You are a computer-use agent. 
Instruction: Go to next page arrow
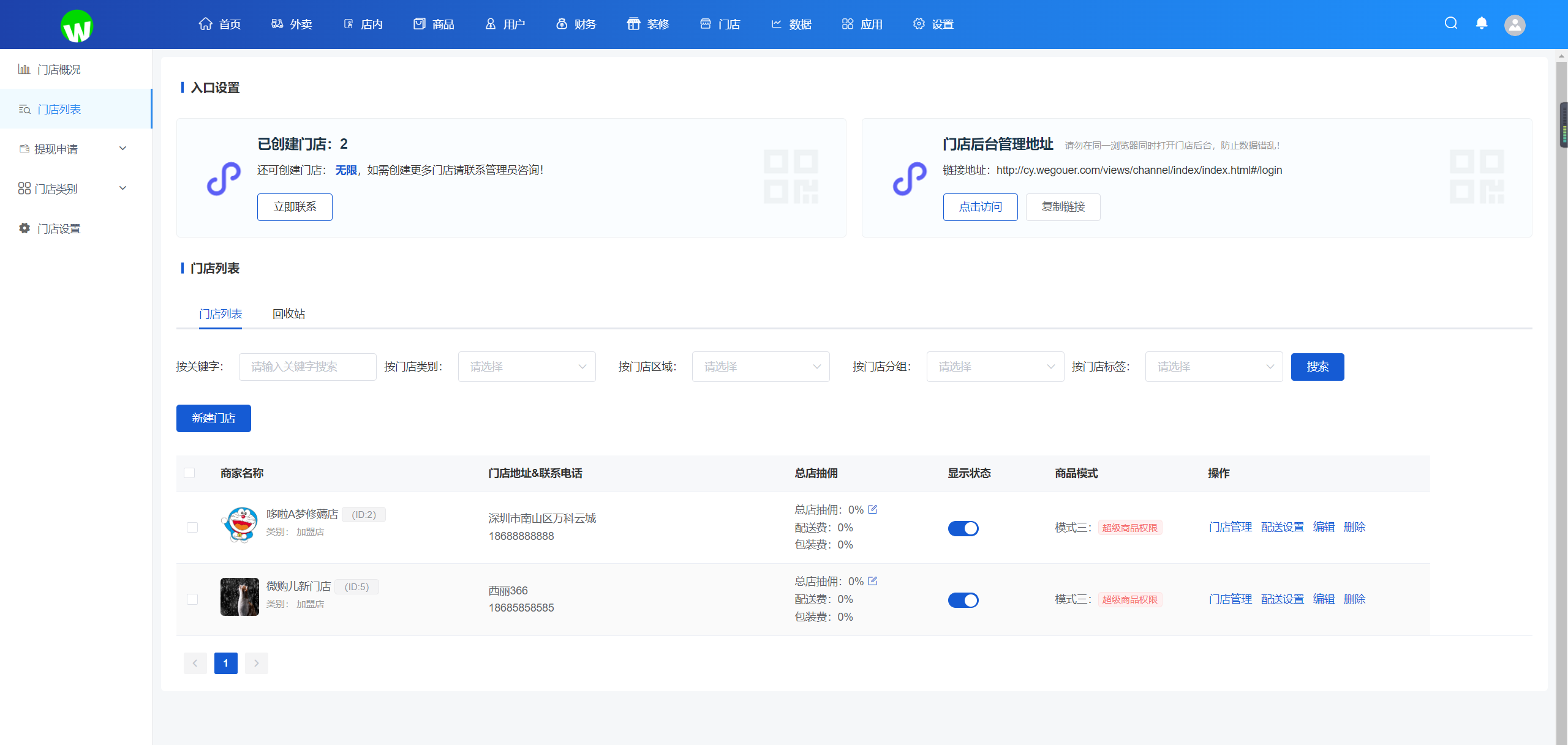(257, 663)
